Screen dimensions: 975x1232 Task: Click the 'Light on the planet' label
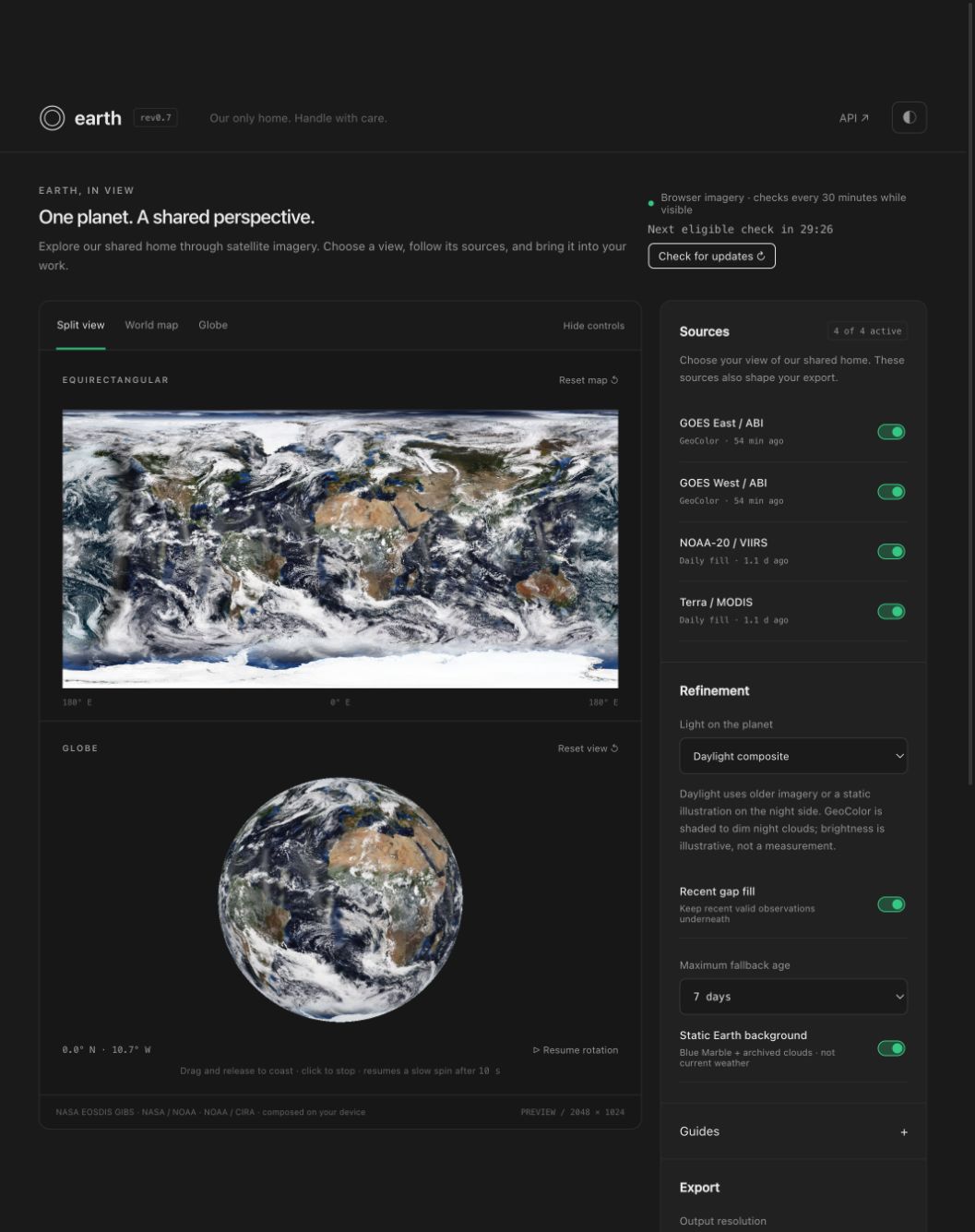click(726, 724)
